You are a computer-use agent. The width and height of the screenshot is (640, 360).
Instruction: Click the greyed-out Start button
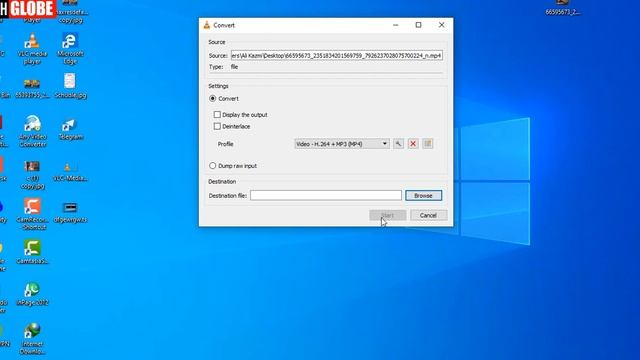point(387,215)
